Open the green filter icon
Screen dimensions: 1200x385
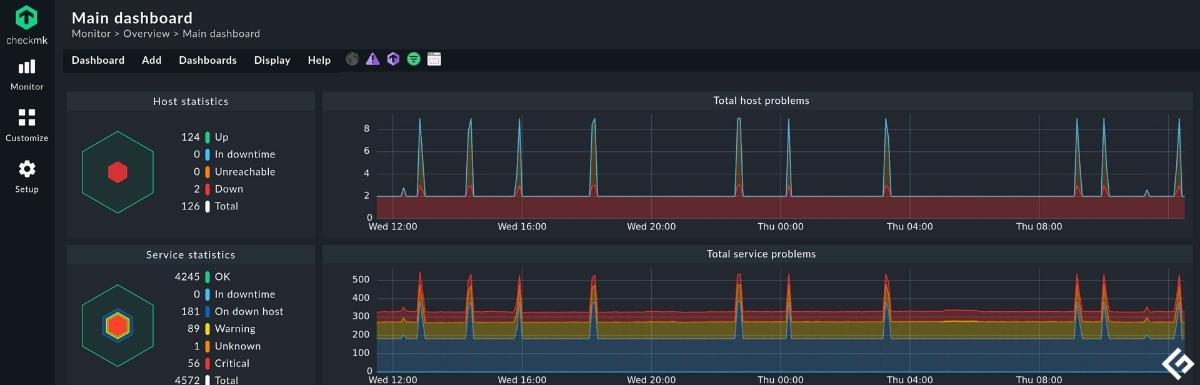click(413, 59)
